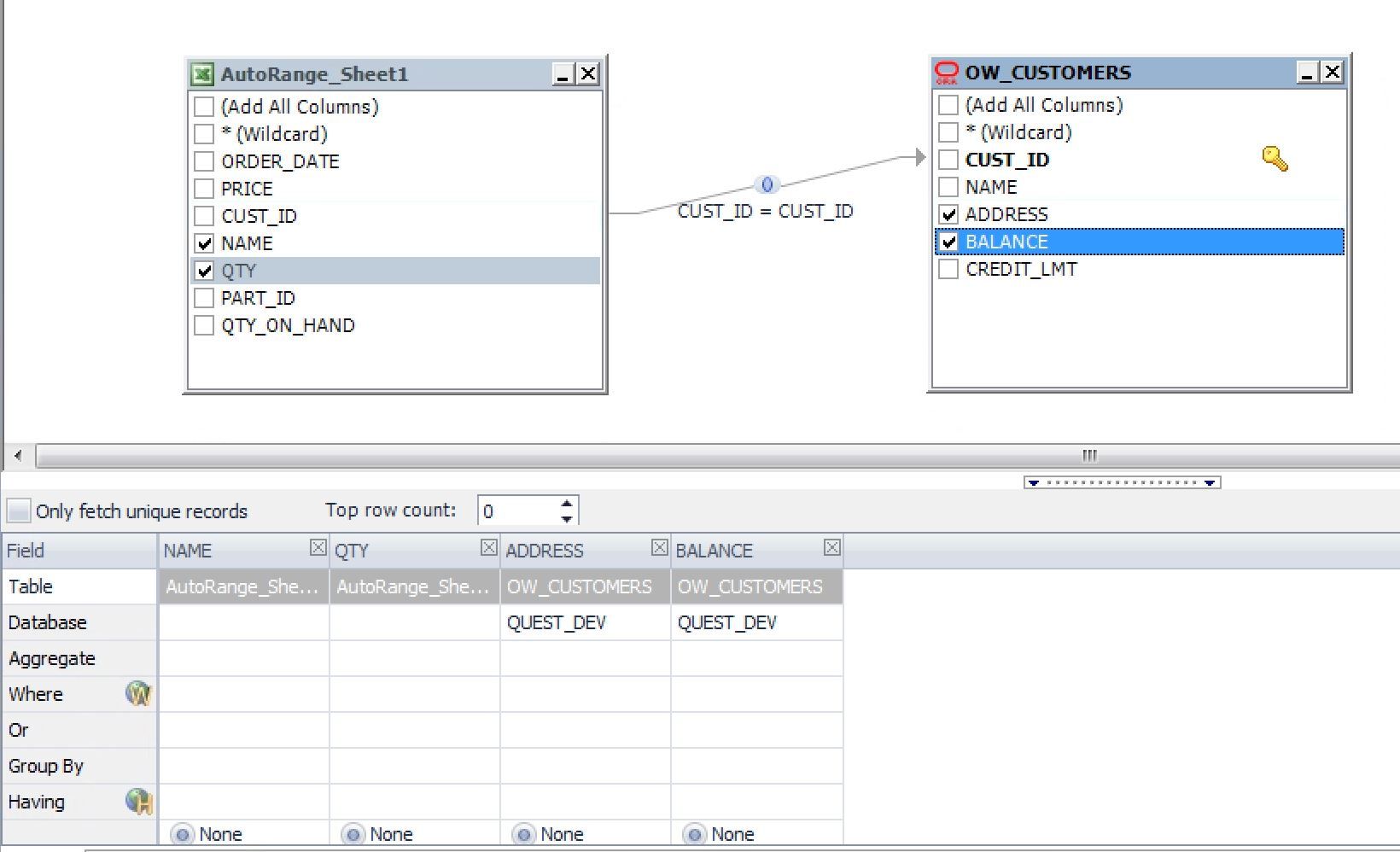Uncheck BALANCE in OW_CUSTOMERS
The image size is (1400, 852).
click(948, 242)
